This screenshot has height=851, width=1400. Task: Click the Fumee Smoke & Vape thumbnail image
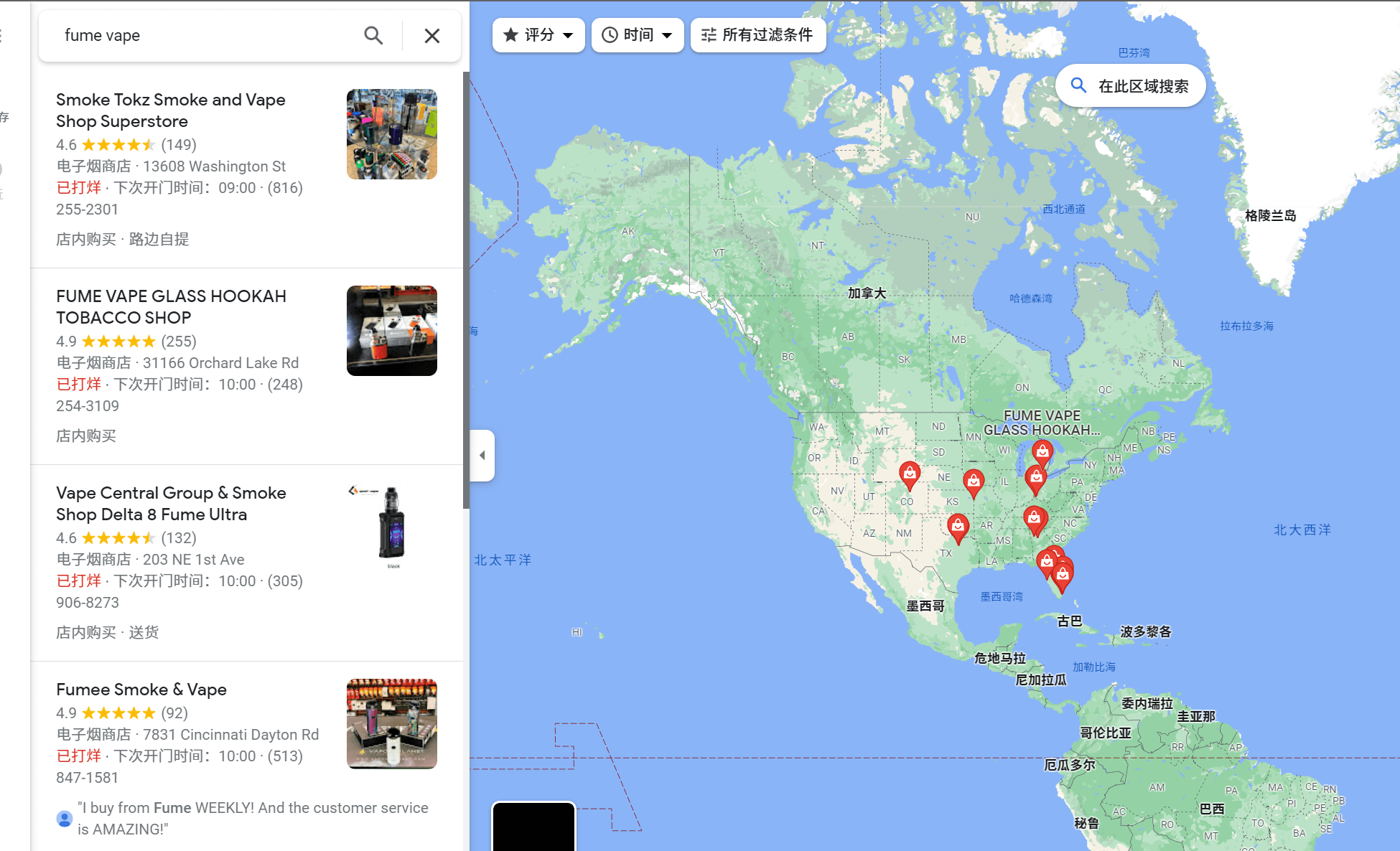click(391, 723)
